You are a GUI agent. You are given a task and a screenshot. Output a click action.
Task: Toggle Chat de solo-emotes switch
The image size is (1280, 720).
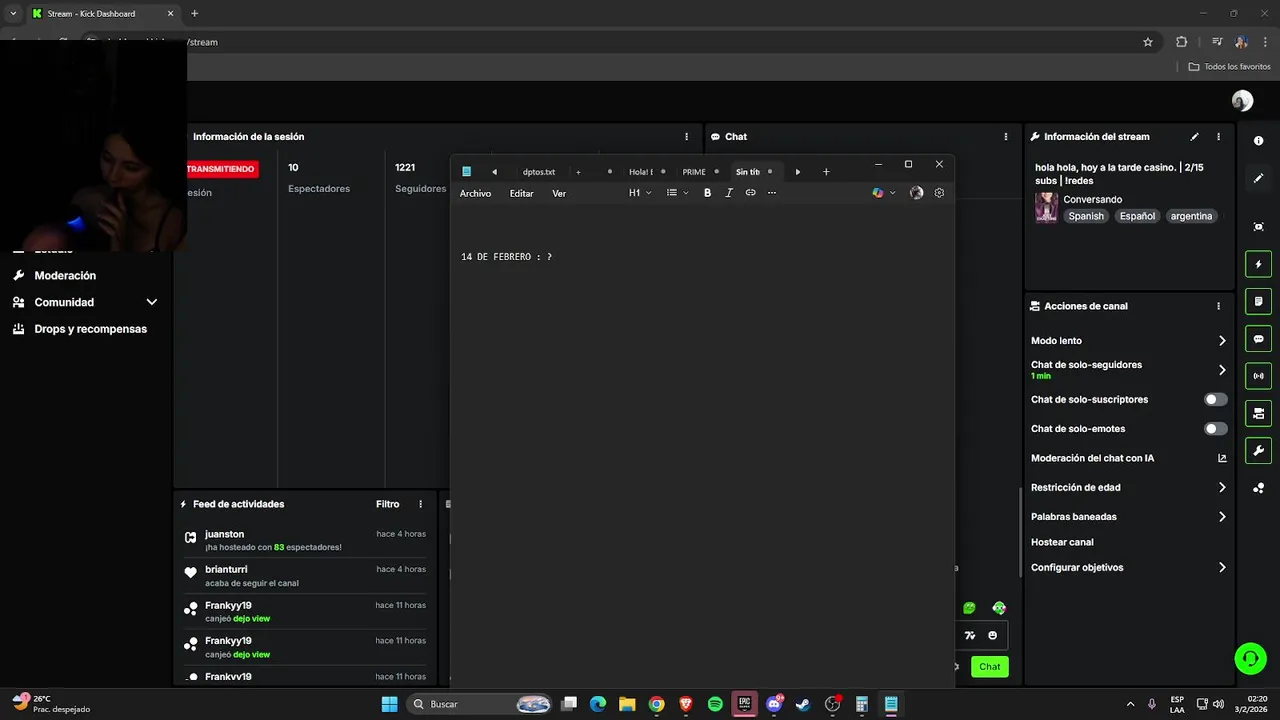(1215, 429)
